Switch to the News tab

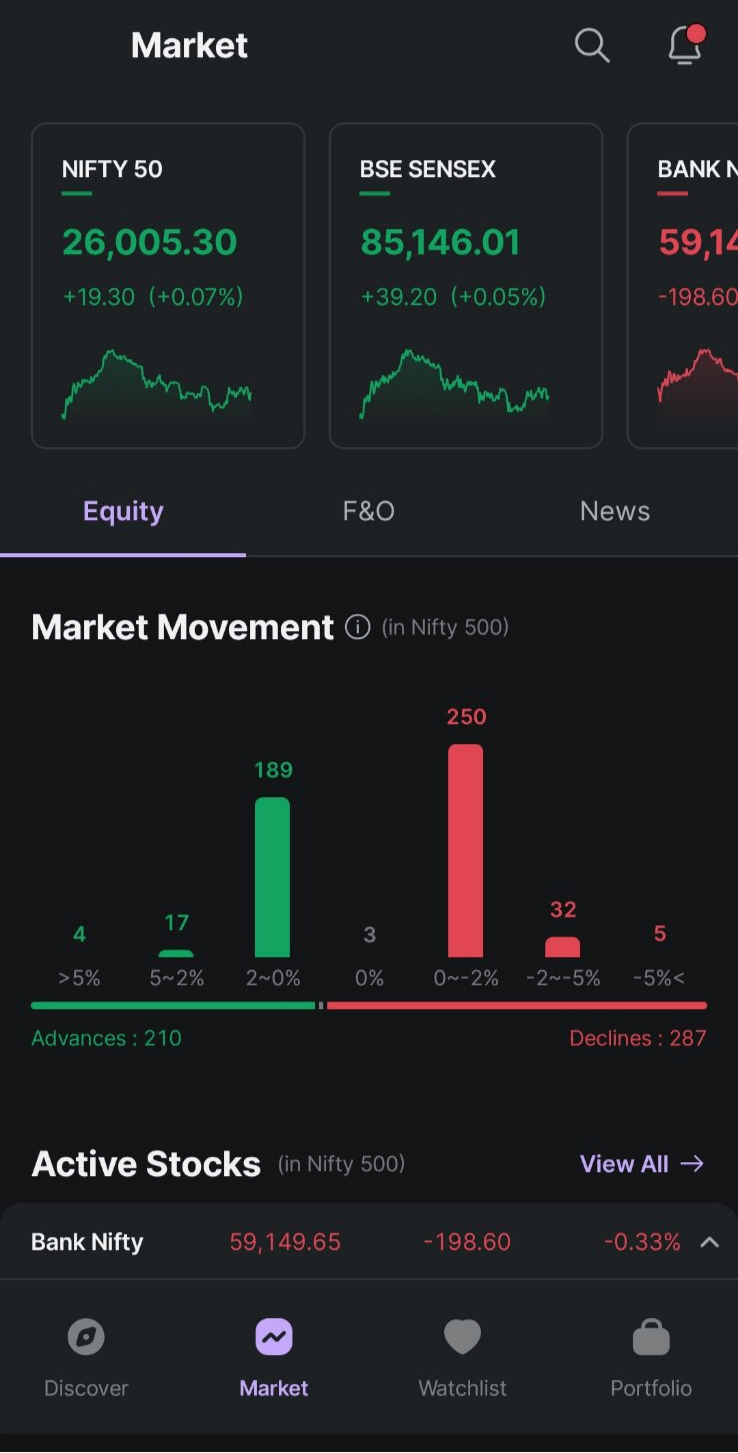click(x=614, y=511)
